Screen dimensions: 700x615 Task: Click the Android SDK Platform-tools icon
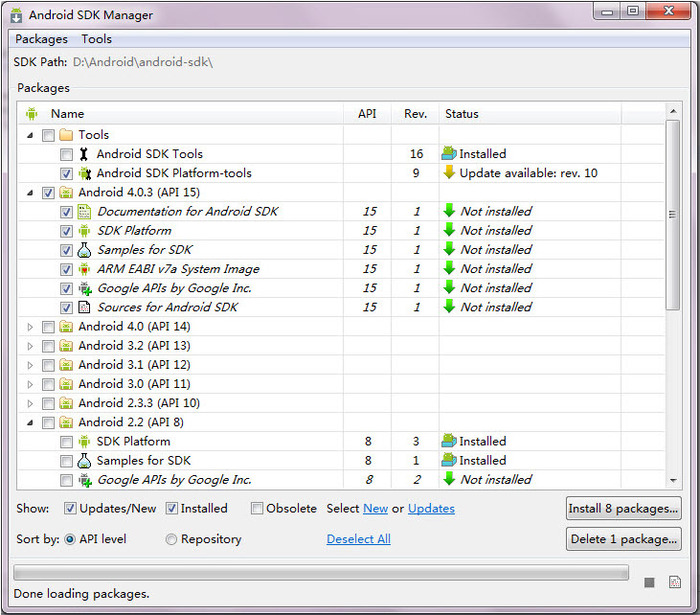(84, 173)
